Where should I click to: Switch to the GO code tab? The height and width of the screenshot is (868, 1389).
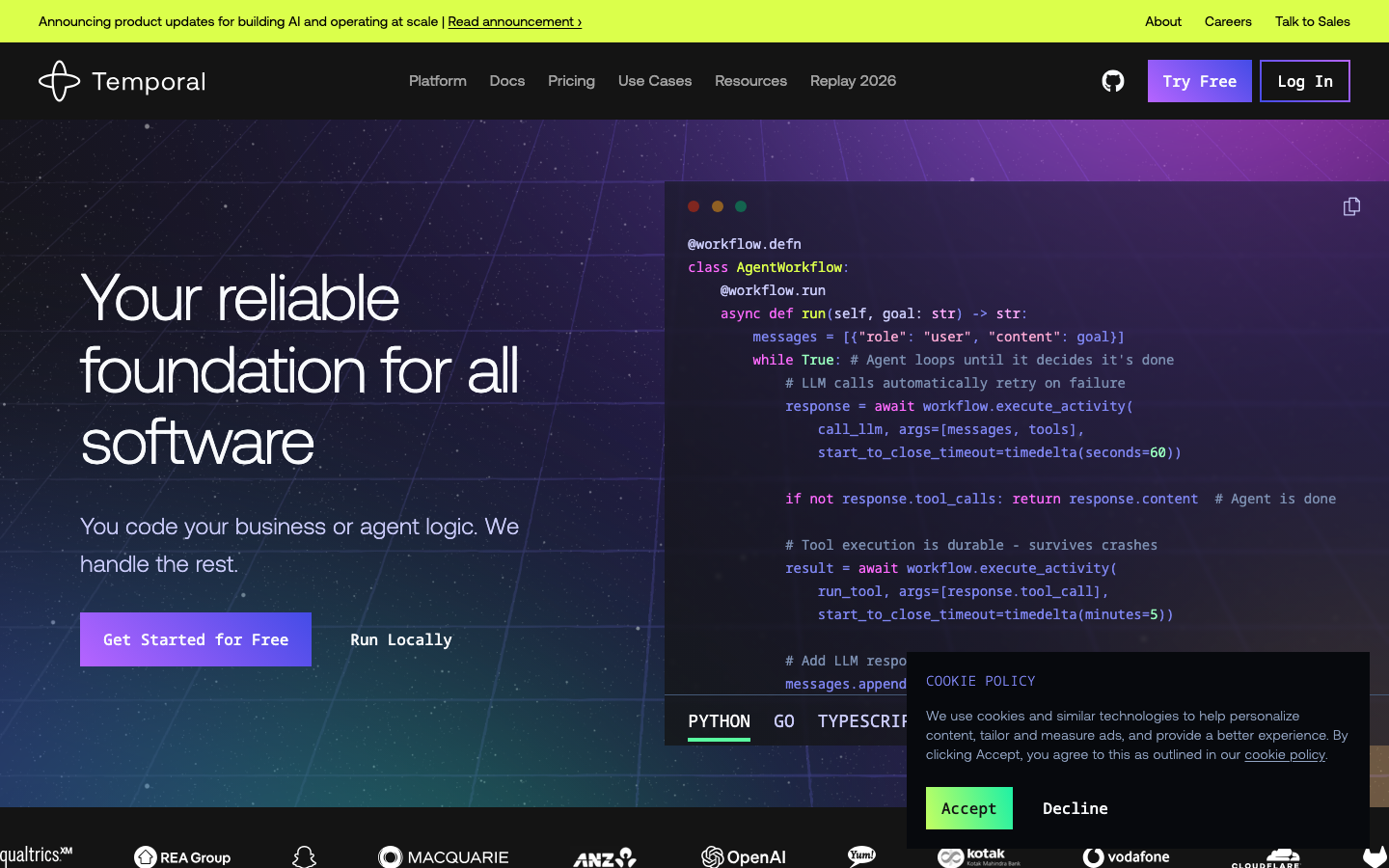(784, 721)
